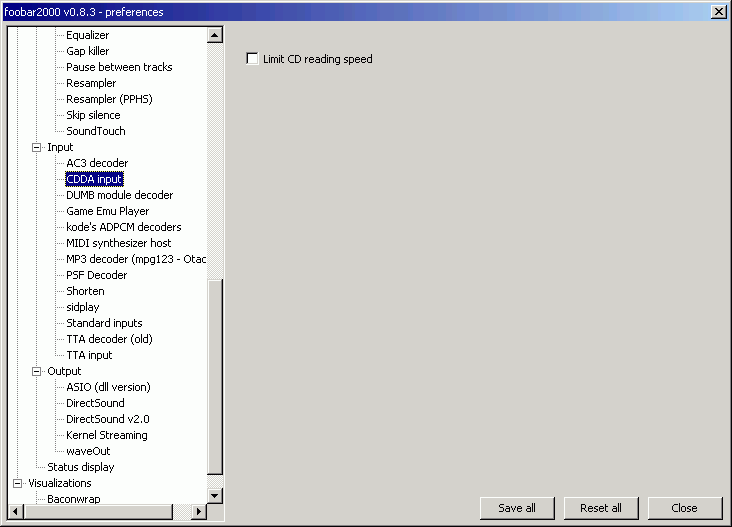732x527 pixels.
Task: Select Gap killer in the tree
Action: [x=87, y=51]
